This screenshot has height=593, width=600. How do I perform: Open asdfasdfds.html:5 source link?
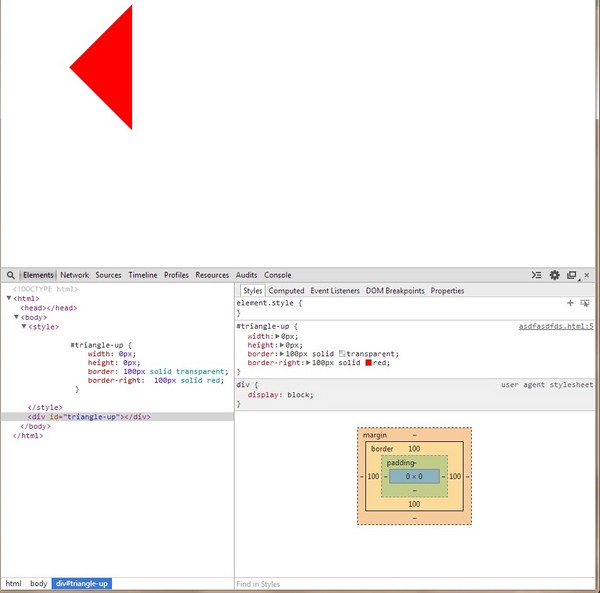(x=555, y=326)
